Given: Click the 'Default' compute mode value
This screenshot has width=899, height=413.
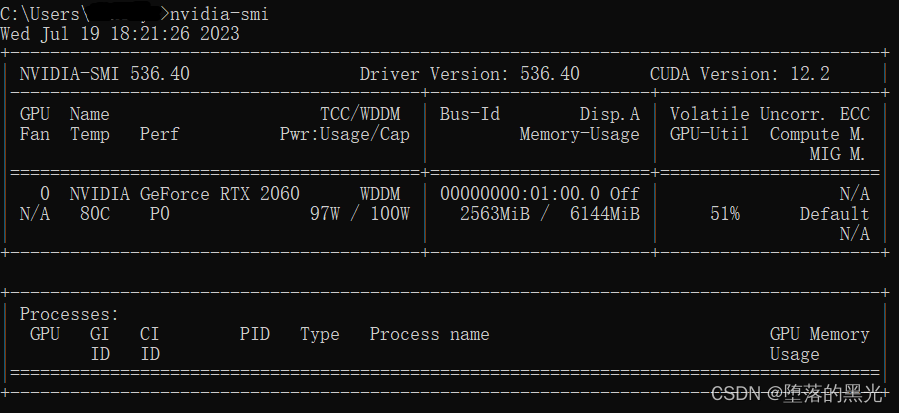Looking at the screenshot, I should point(835,214).
